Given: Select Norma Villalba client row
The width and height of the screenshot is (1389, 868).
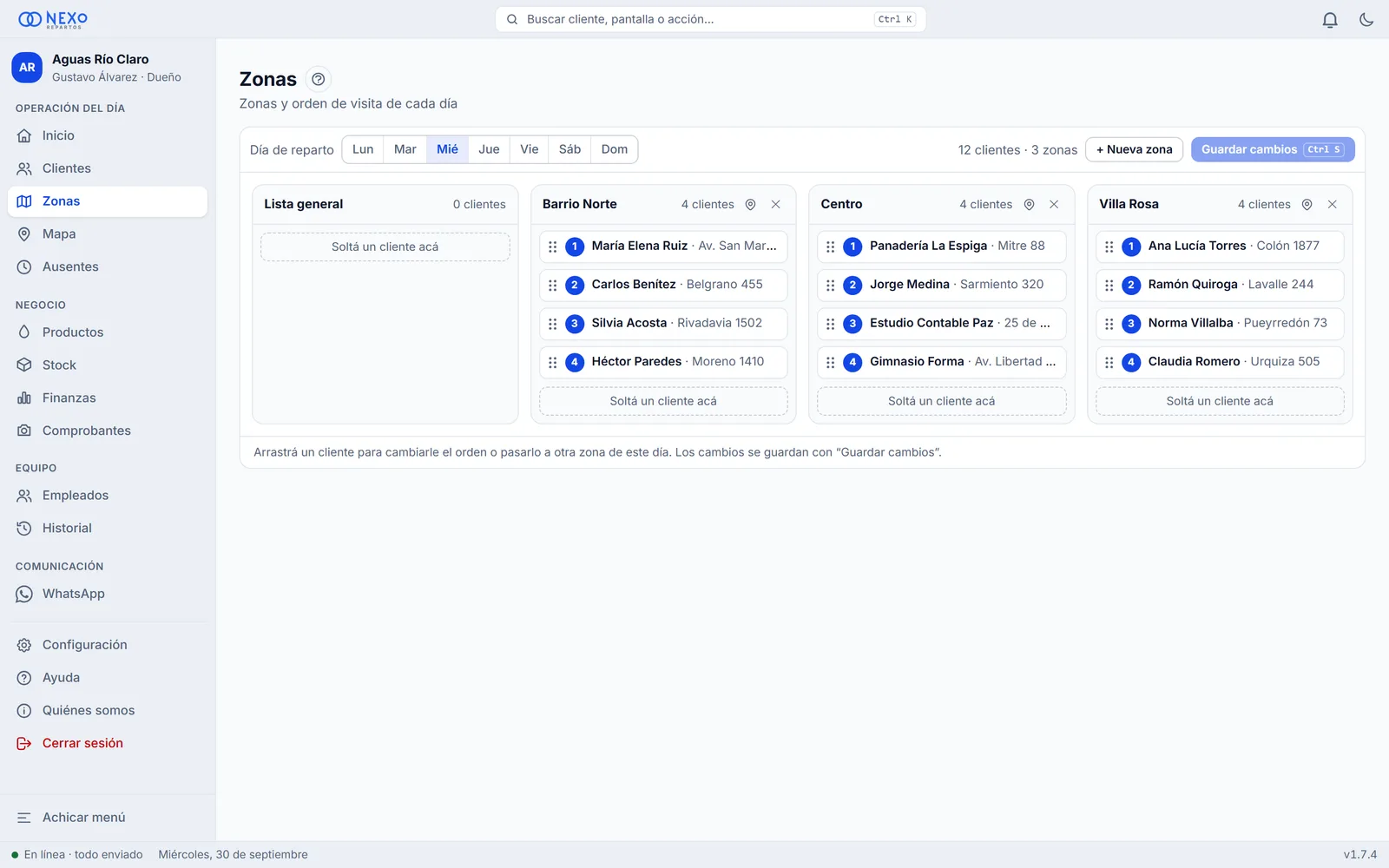Looking at the screenshot, I should point(1220,324).
